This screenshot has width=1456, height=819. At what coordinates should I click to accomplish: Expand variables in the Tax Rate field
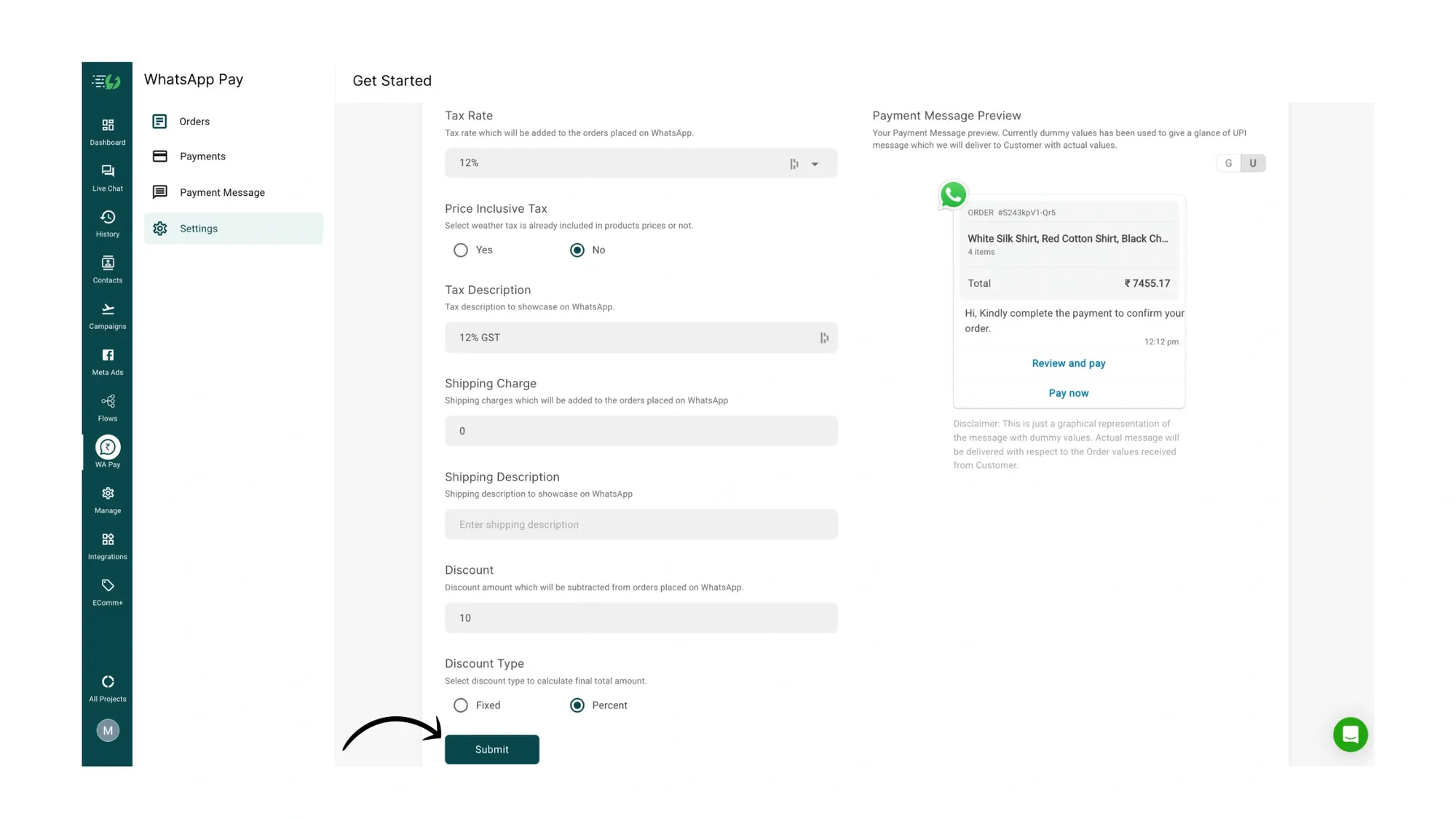click(x=794, y=163)
